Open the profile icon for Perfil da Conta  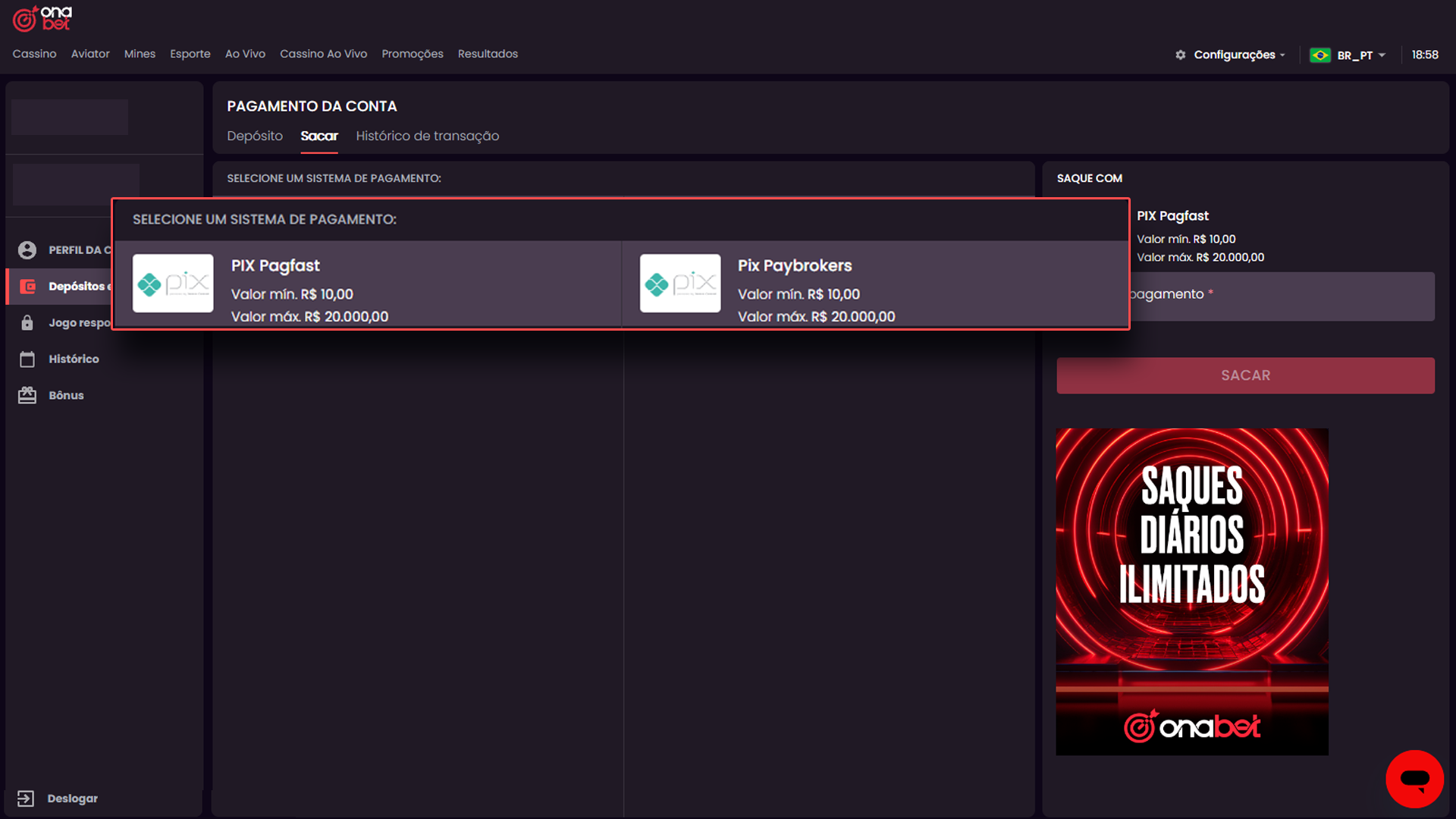click(27, 250)
